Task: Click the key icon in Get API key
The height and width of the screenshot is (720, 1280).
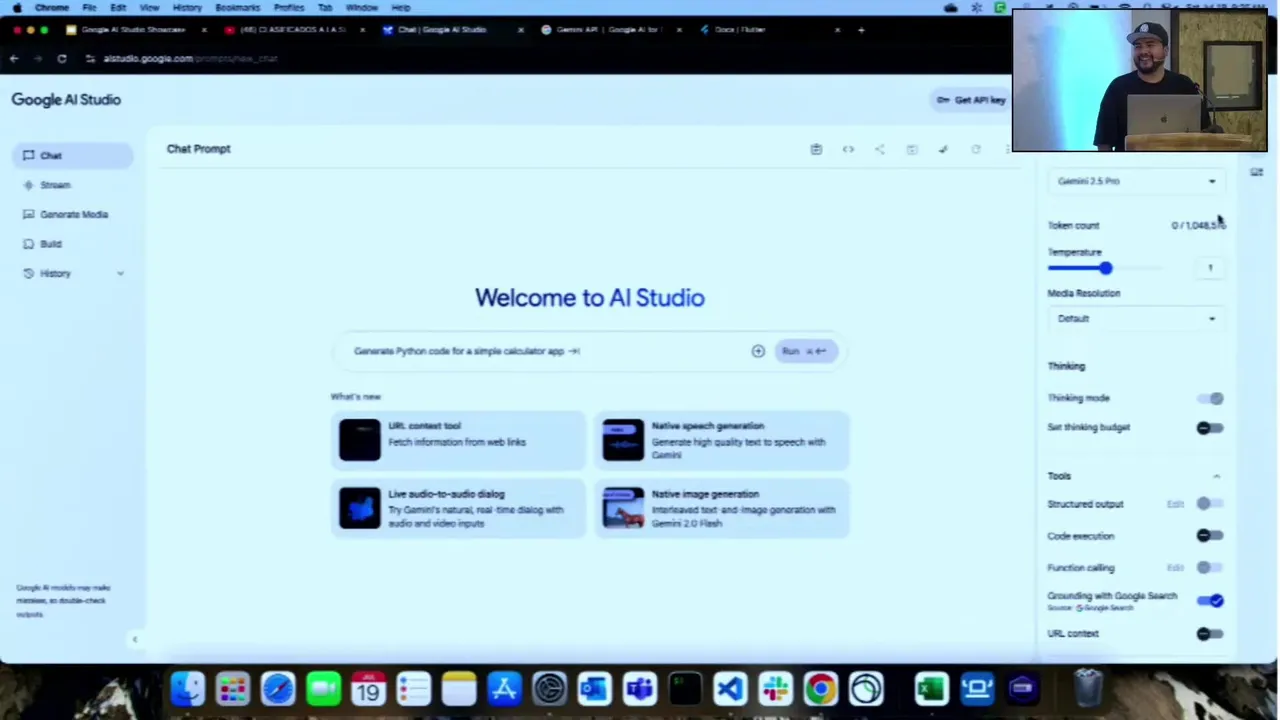Action: click(943, 100)
